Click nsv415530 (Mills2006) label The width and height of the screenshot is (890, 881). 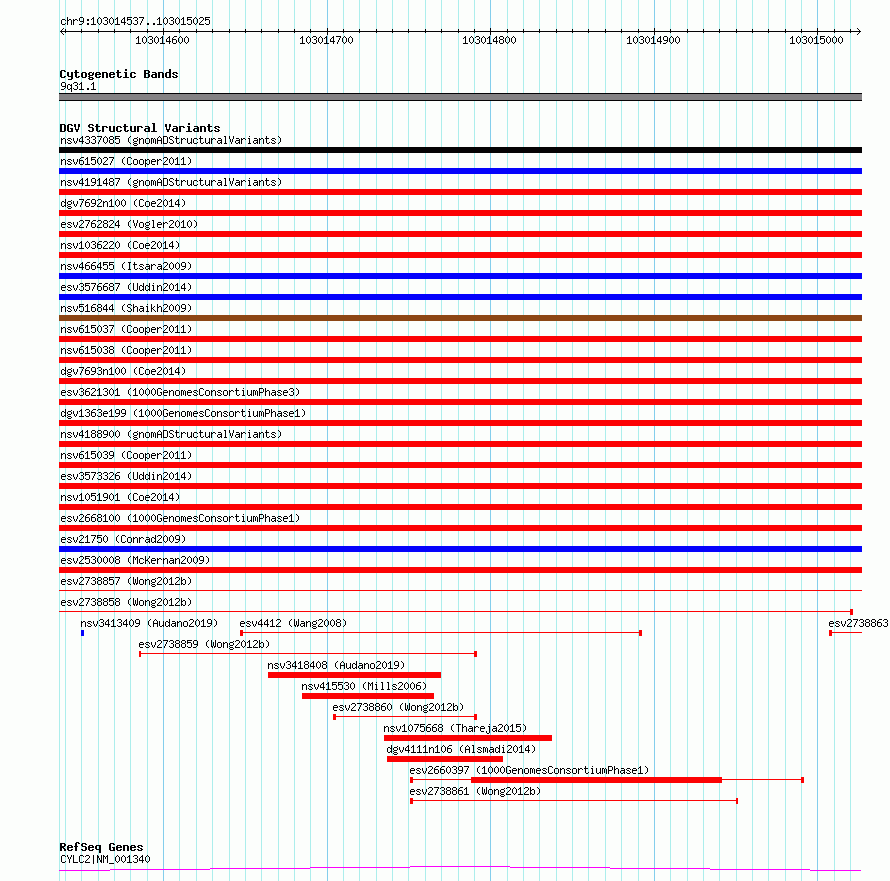click(364, 686)
